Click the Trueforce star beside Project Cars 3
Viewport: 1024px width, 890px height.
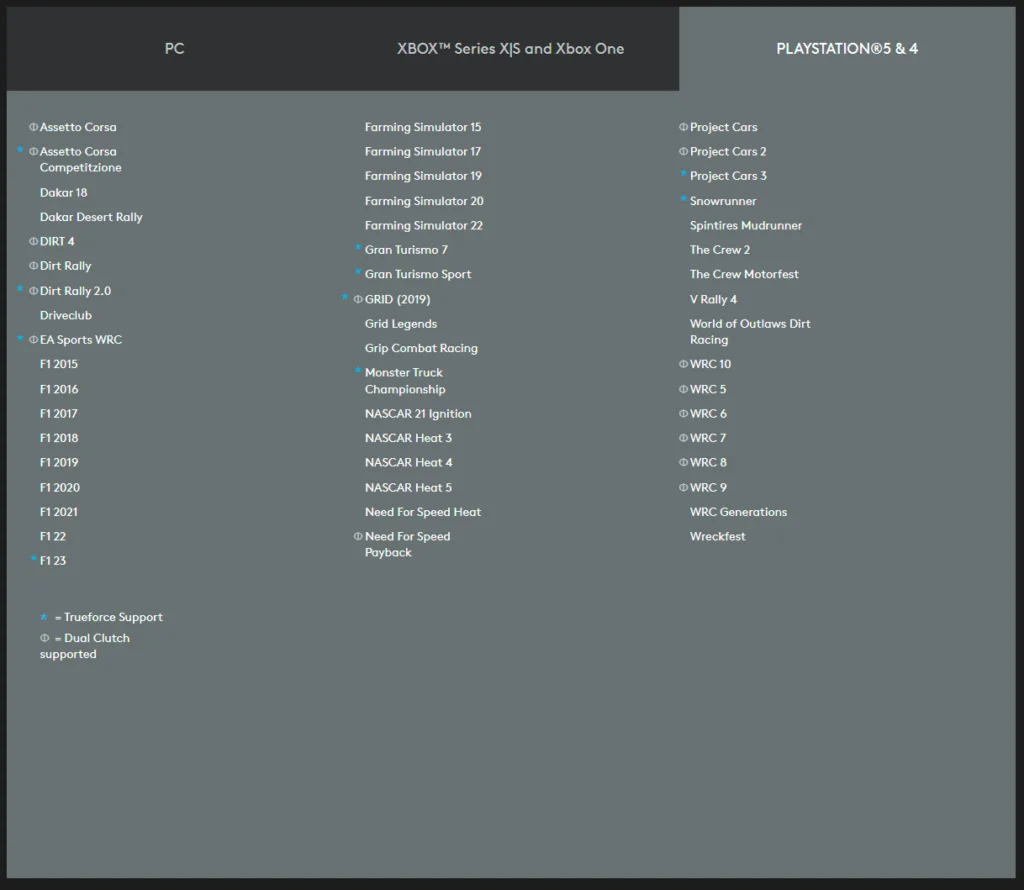coord(683,174)
